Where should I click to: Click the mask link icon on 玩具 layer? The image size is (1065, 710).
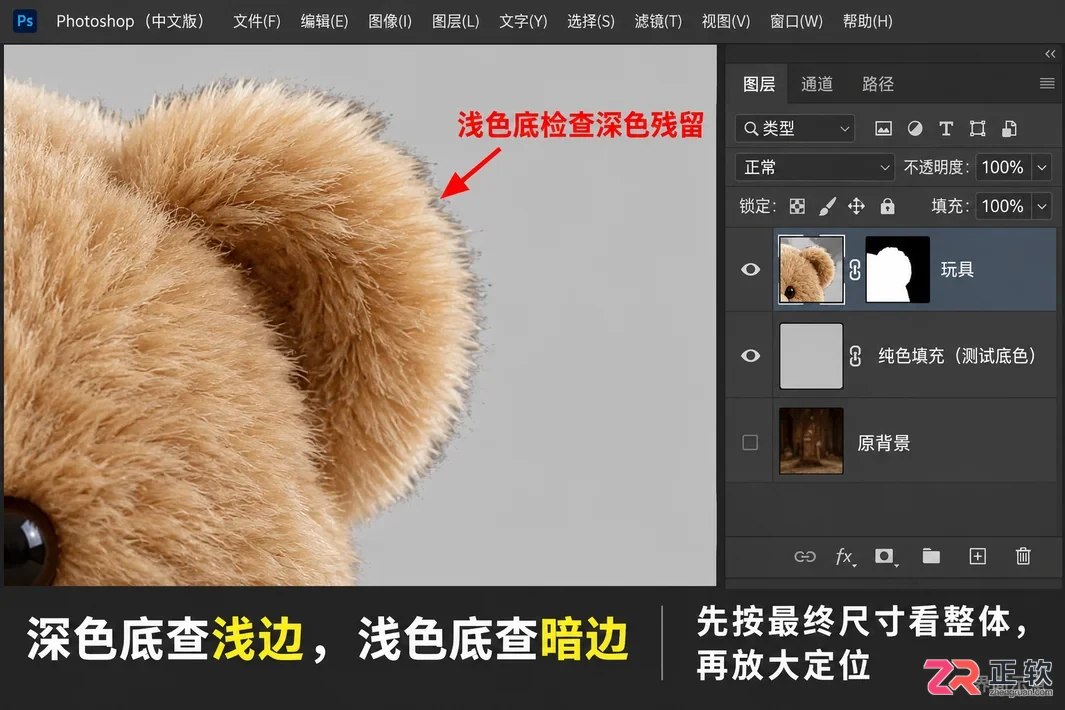855,270
